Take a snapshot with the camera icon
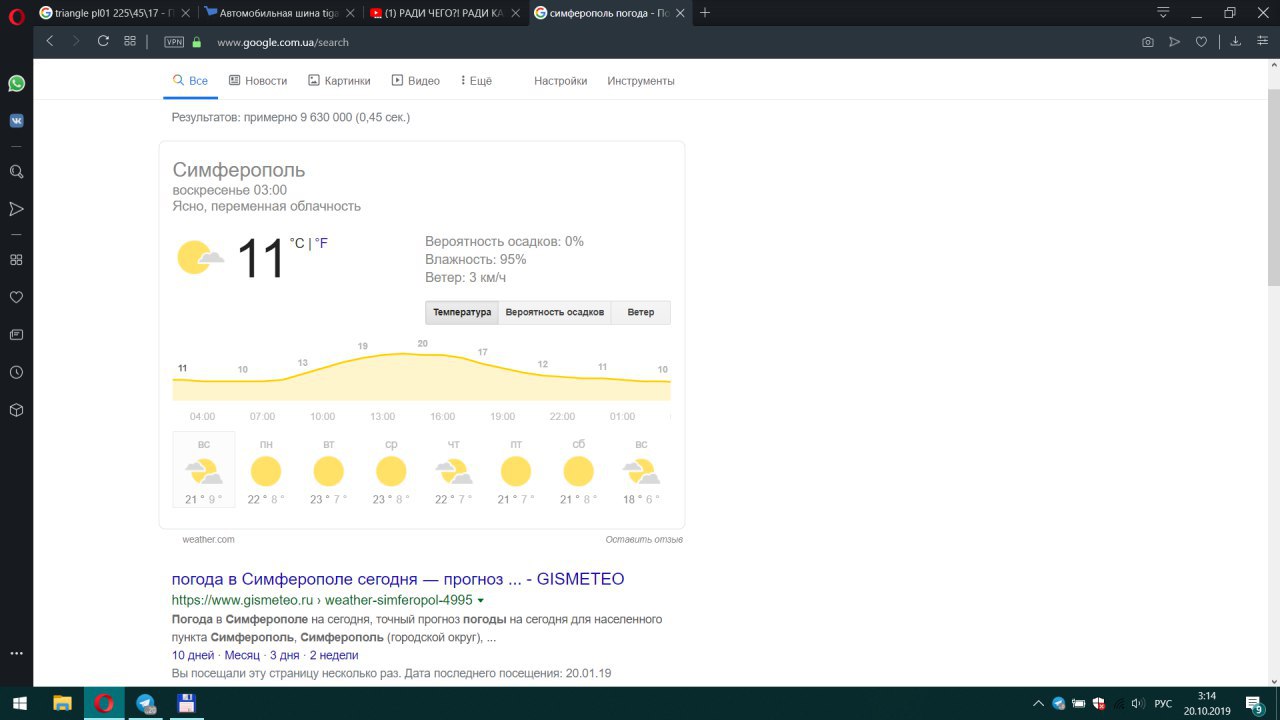 point(1148,42)
